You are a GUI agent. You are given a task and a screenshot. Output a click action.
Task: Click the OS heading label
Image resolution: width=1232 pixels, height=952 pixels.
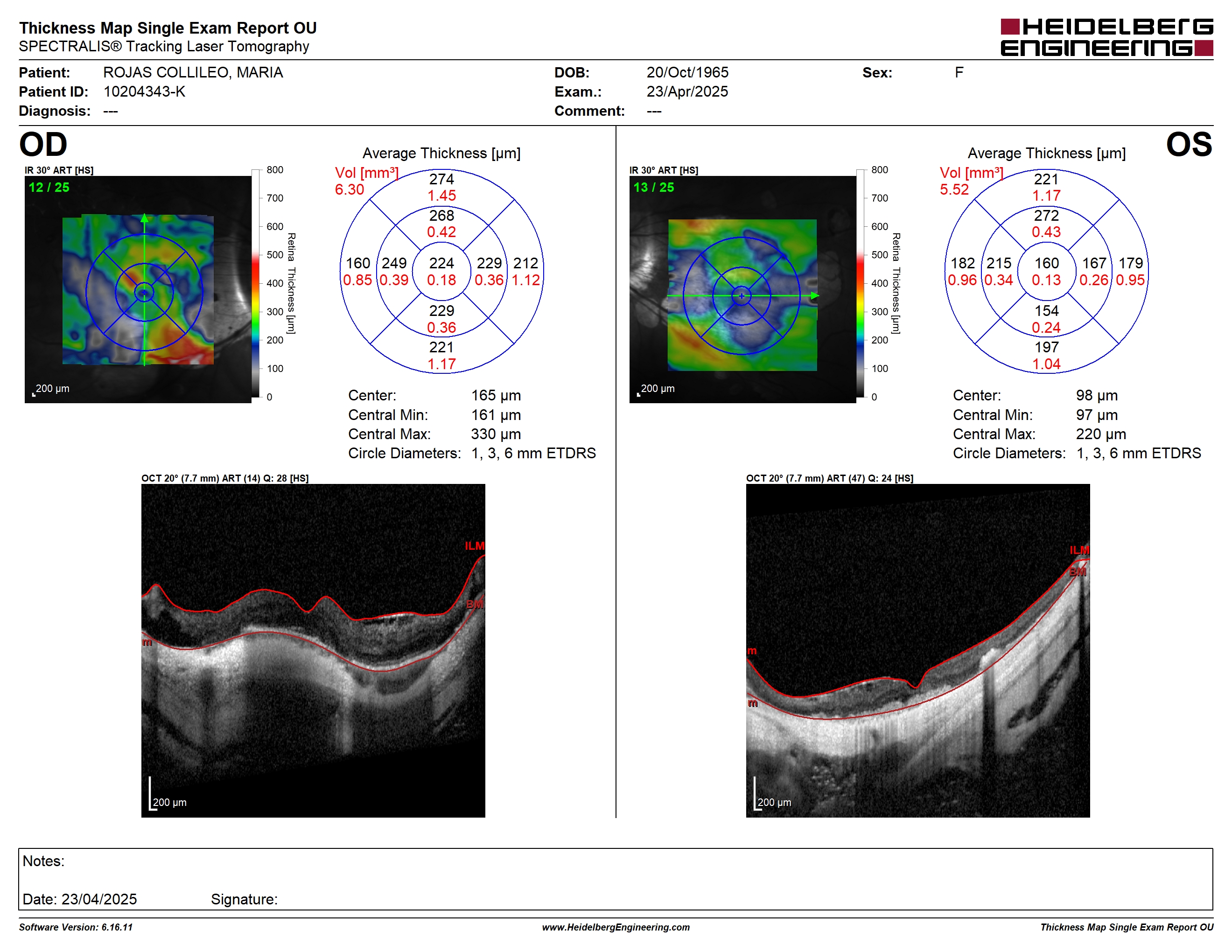[1189, 144]
